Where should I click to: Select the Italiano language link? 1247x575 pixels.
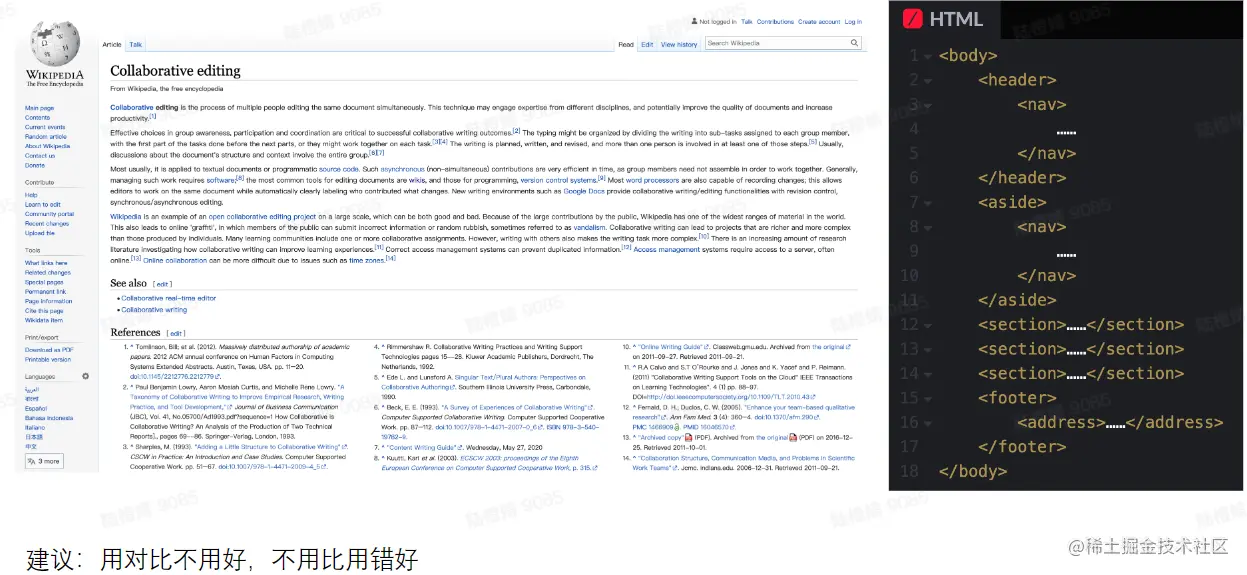(x=35, y=427)
